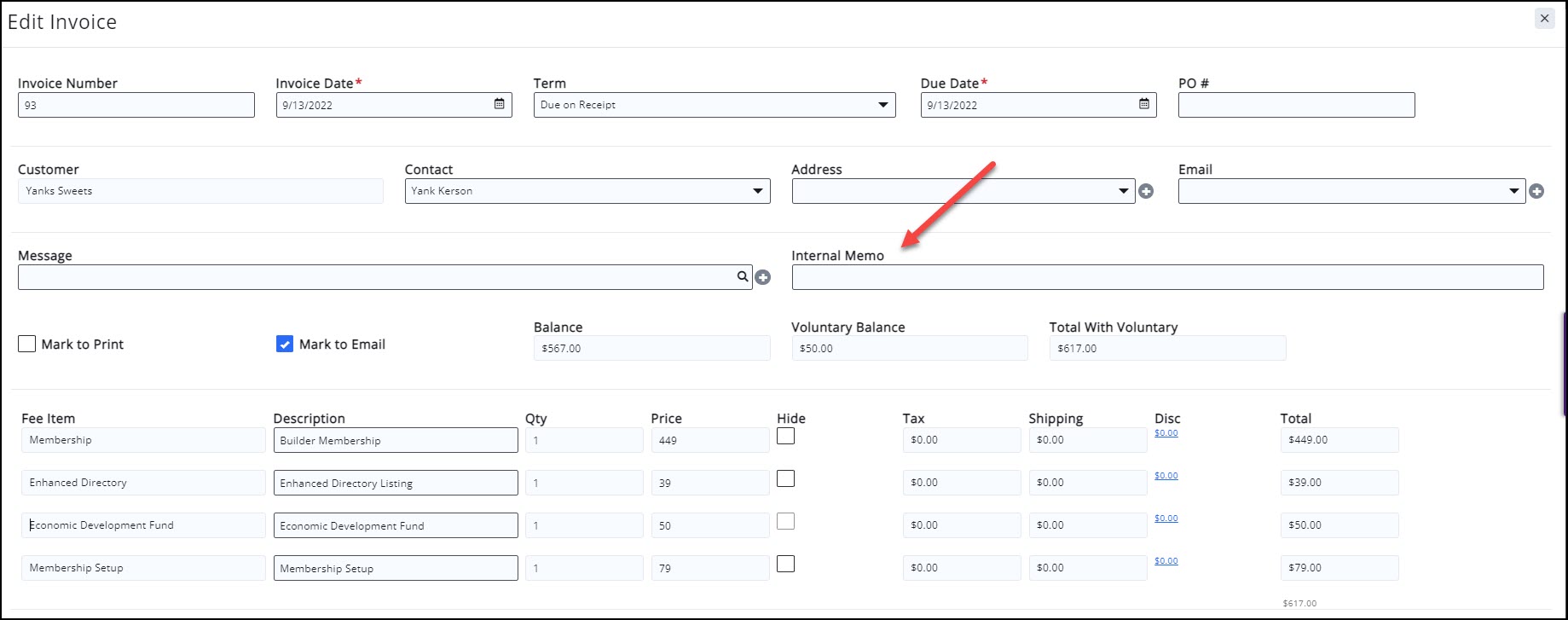Open the Contact dropdown showing Yank Kerson

(757, 191)
